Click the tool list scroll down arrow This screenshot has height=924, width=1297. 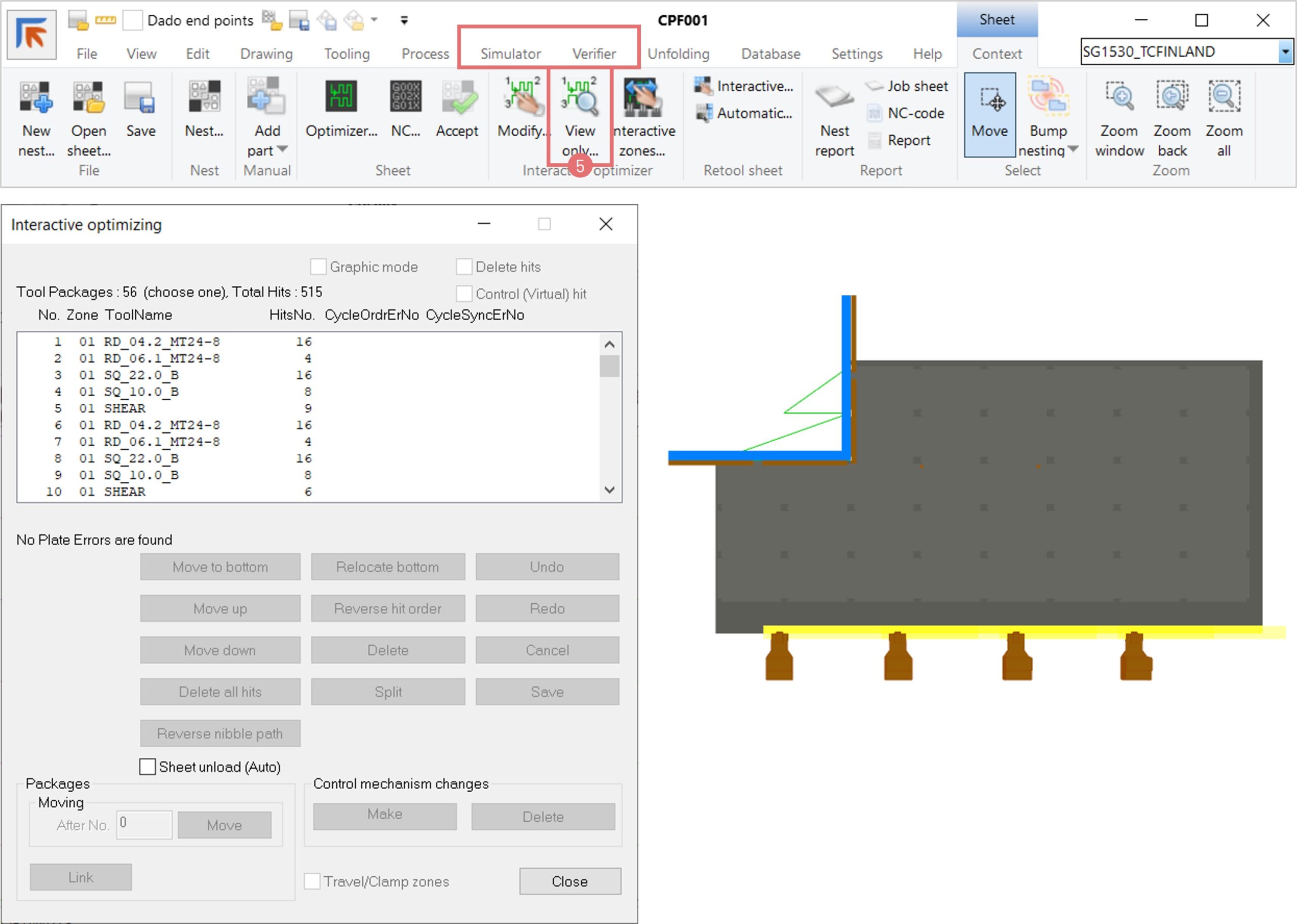[609, 490]
